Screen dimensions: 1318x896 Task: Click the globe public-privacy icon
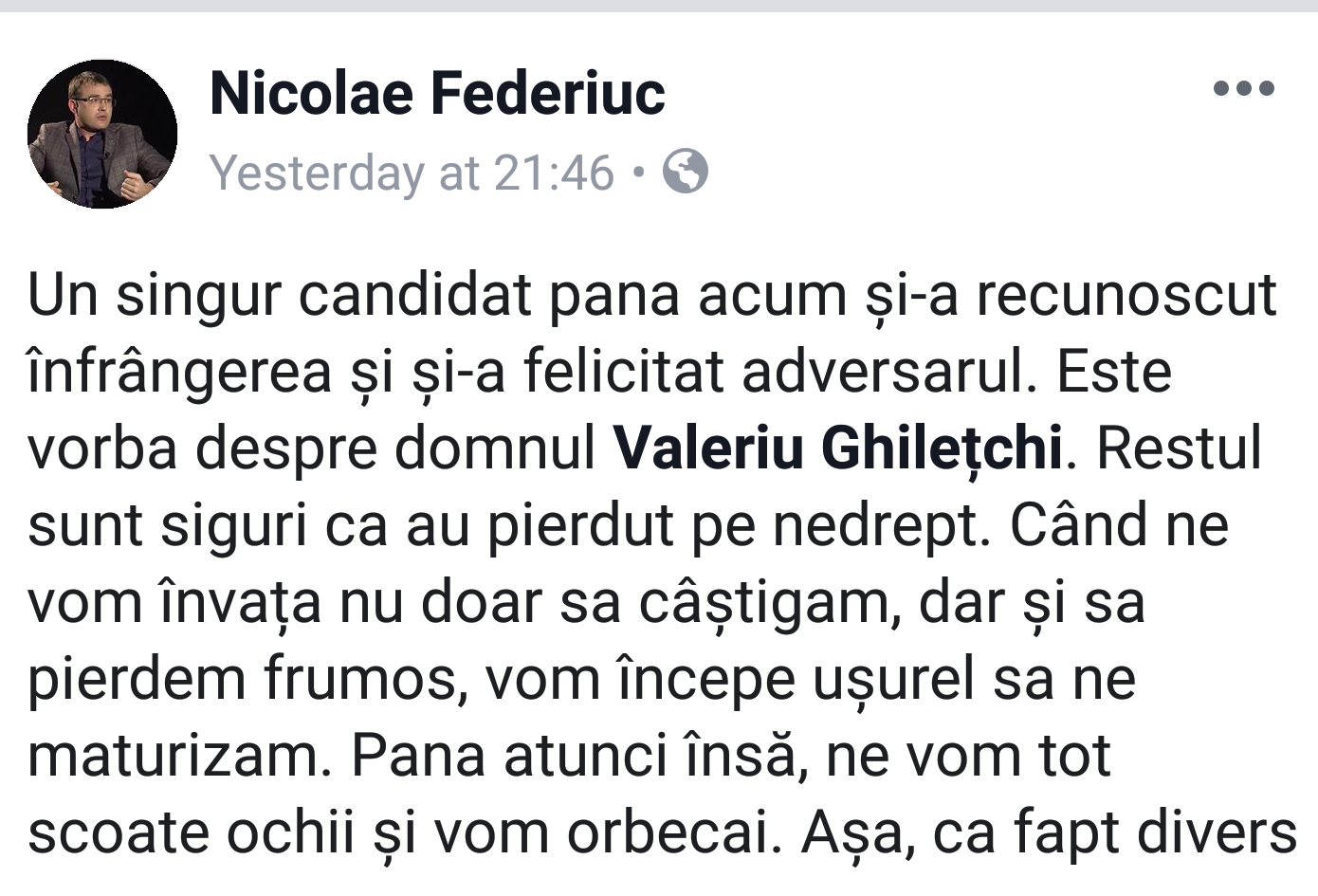685,172
